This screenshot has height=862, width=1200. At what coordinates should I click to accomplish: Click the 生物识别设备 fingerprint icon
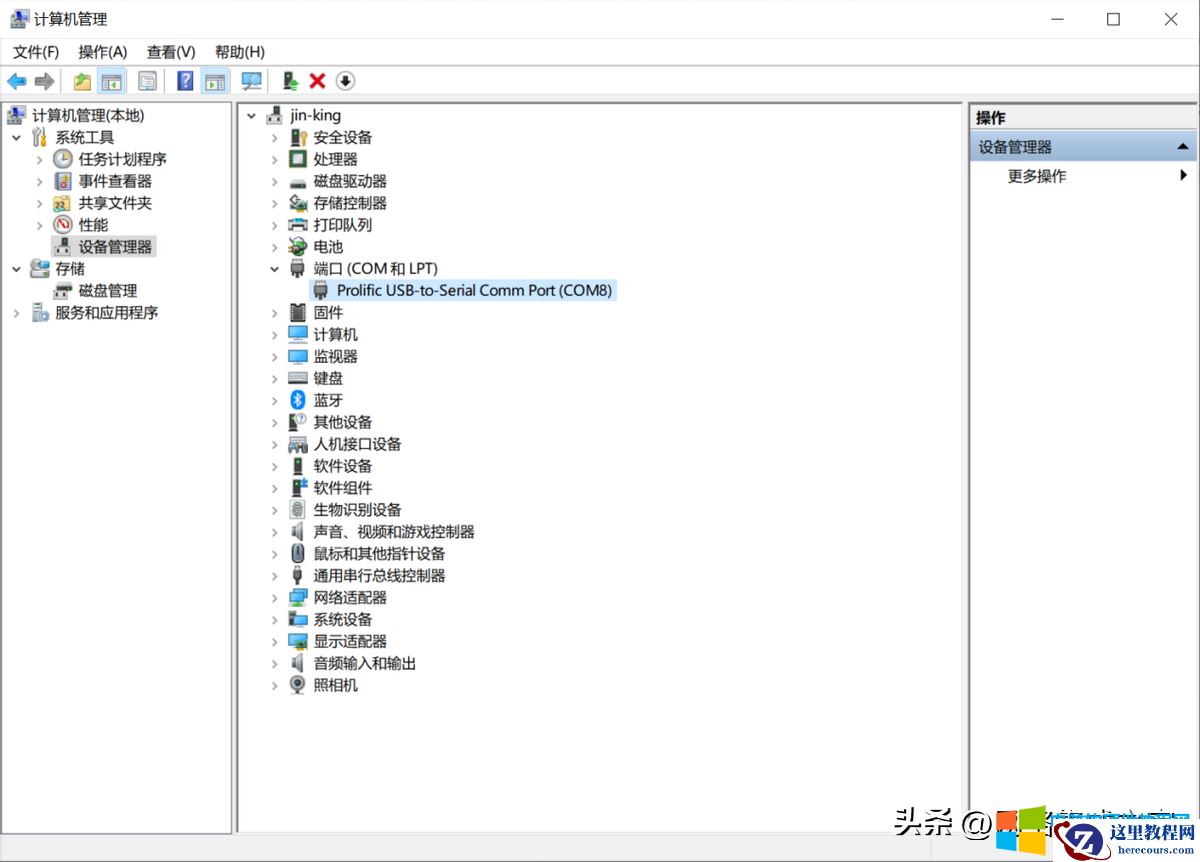point(298,510)
